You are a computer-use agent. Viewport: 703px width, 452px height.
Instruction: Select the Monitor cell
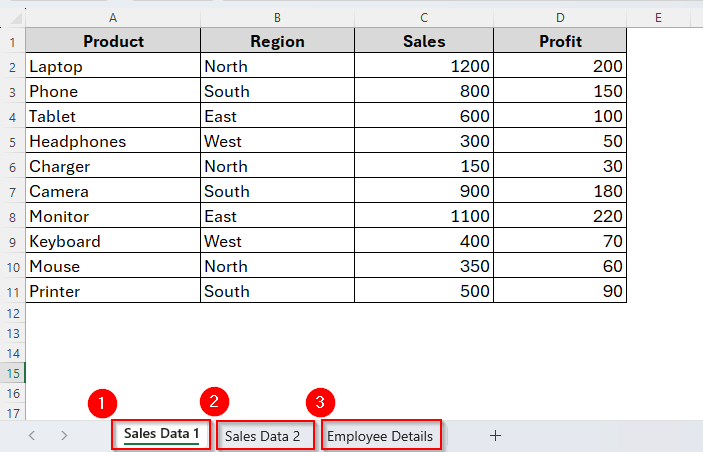point(113,216)
